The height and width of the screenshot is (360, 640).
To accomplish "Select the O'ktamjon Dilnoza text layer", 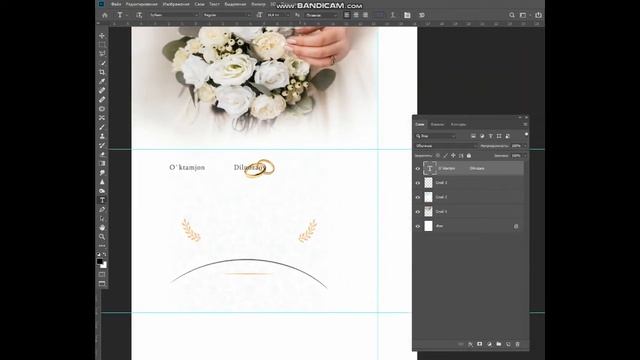I will 473,168.
